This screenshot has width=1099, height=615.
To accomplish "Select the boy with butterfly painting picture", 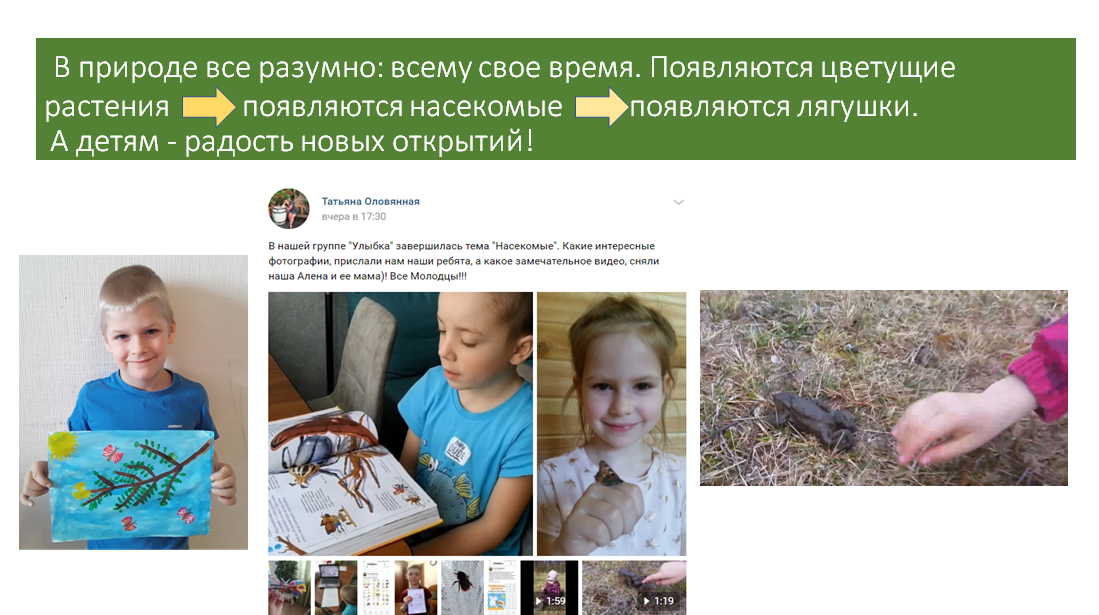I will tap(133, 402).
